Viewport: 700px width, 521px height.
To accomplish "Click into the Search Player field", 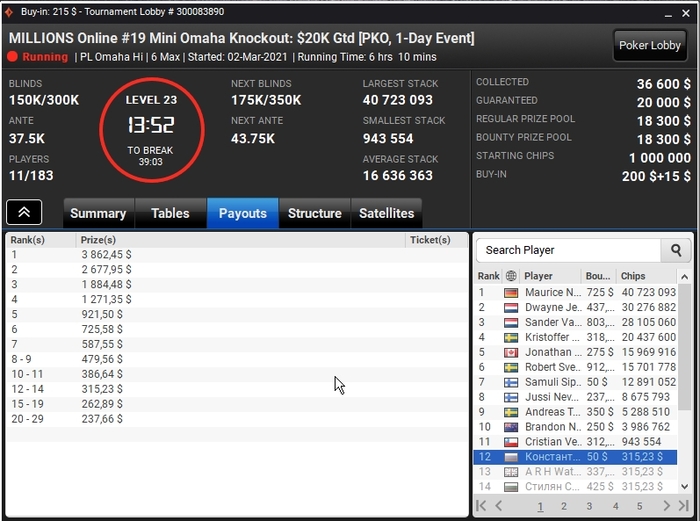I will tap(568, 250).
